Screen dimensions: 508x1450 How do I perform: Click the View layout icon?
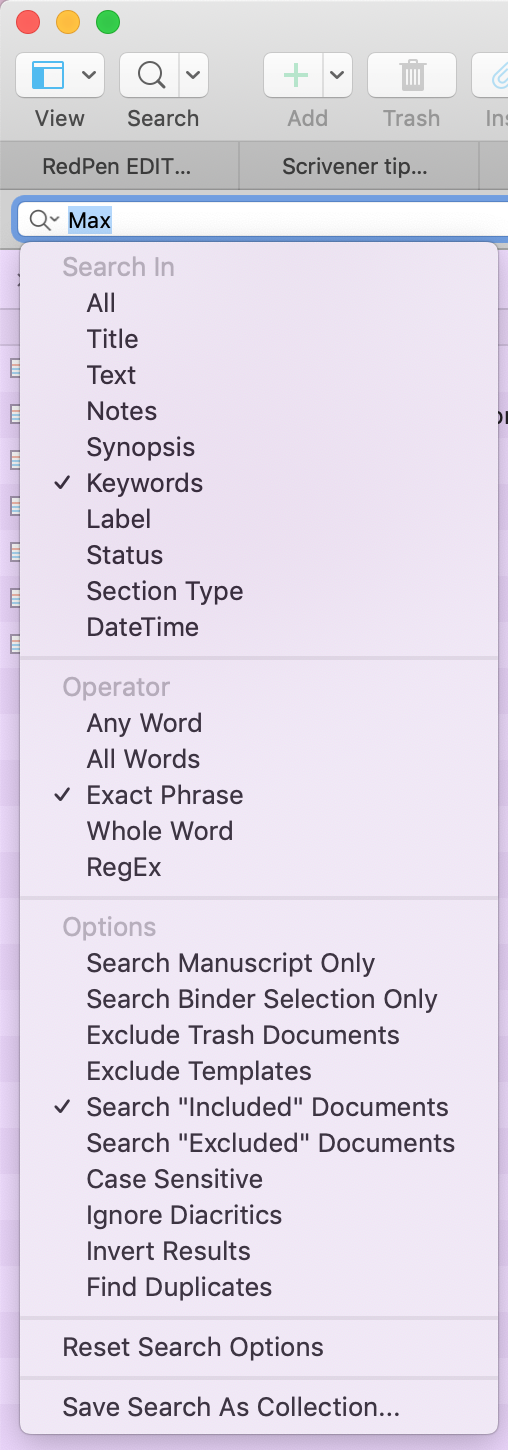48,75
